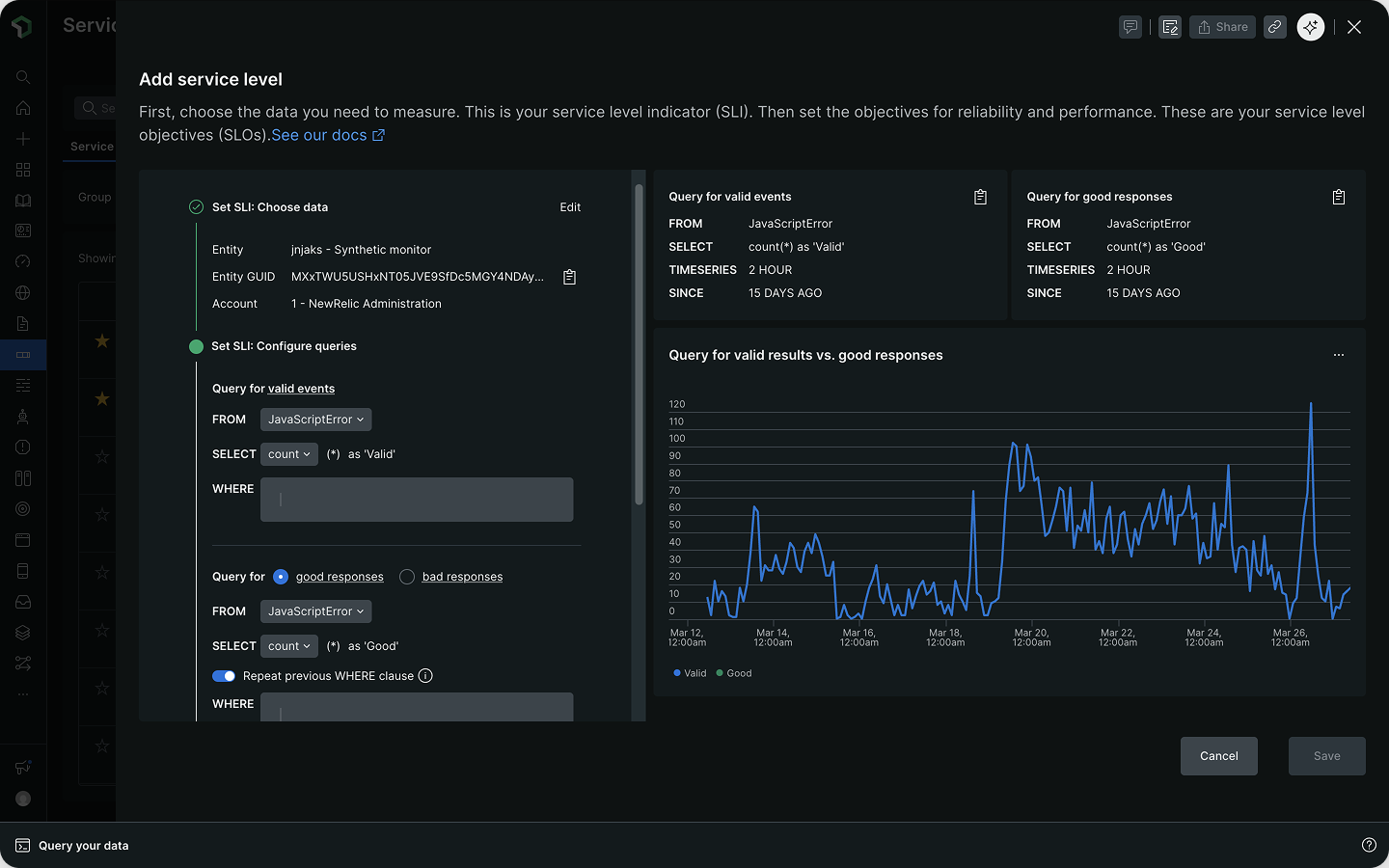Viewport: 1389px width, 868px height.
Task: Open the stacked layers icon in sidebar
Action: 23,633
